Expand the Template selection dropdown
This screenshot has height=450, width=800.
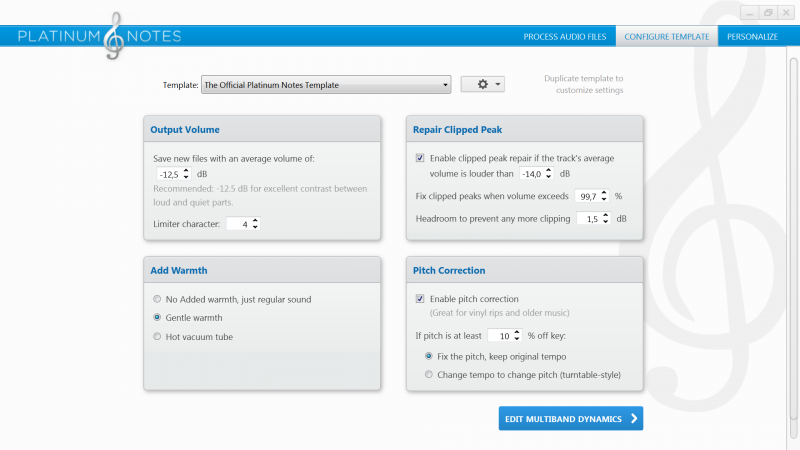pos(445,85)
